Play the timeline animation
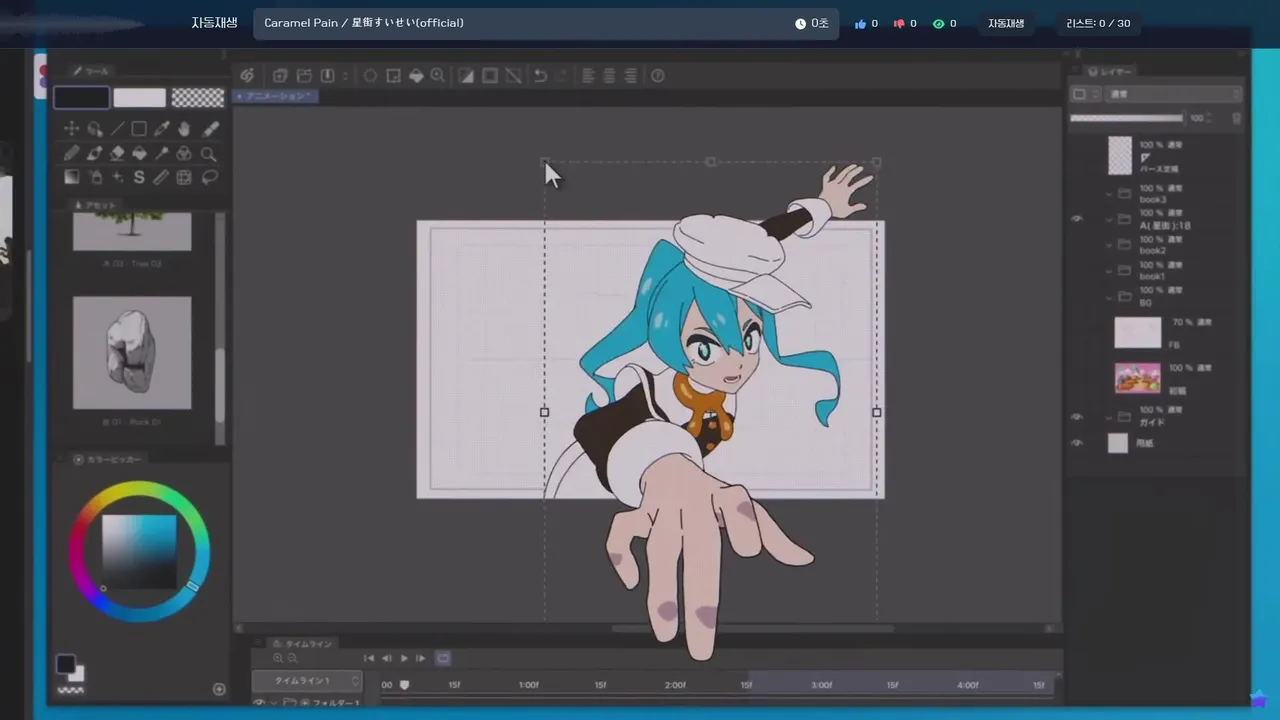The image size is (1280, 720). tap(404, 658)
